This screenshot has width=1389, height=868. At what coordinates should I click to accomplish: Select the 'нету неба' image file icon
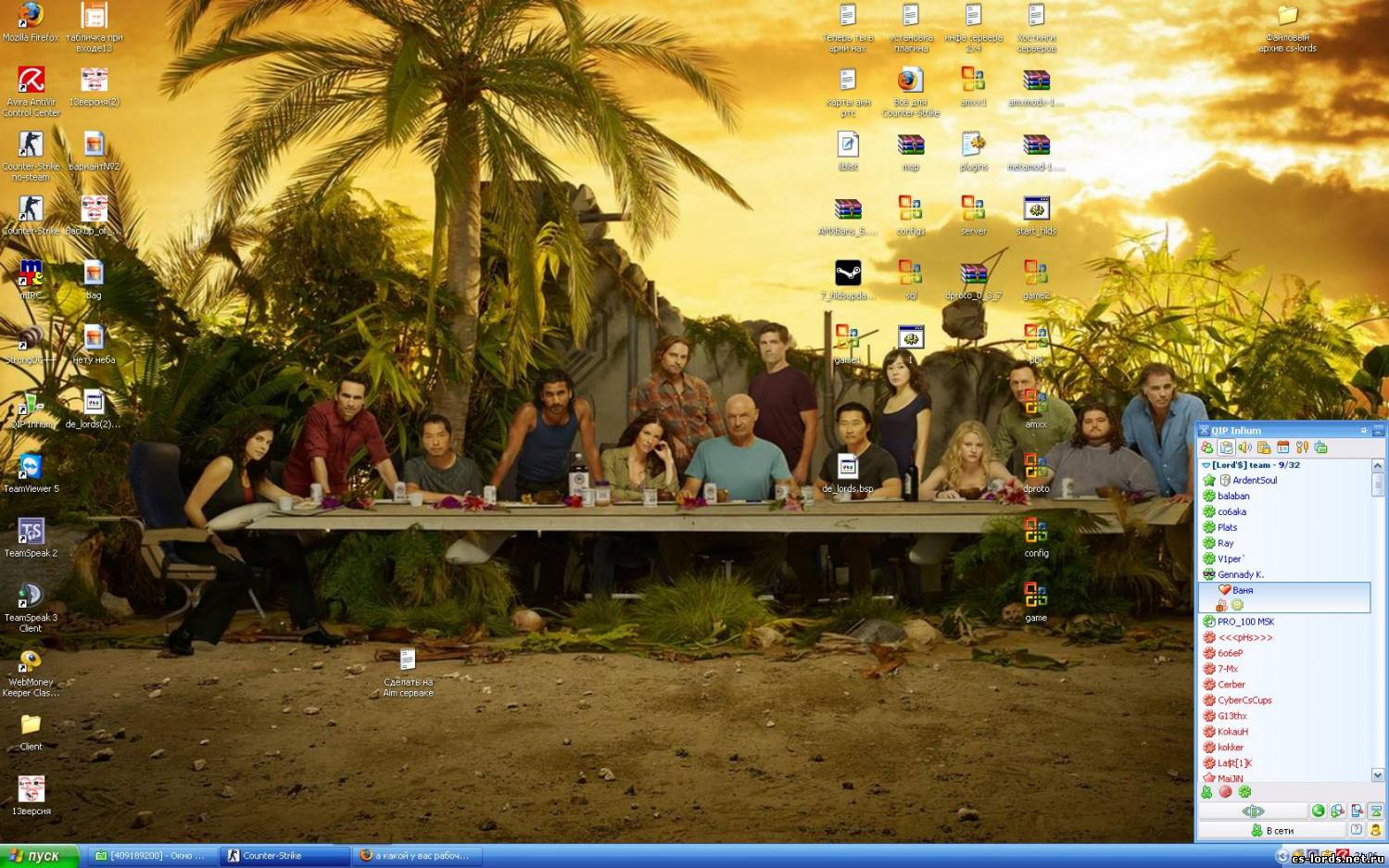click(94, 344)
